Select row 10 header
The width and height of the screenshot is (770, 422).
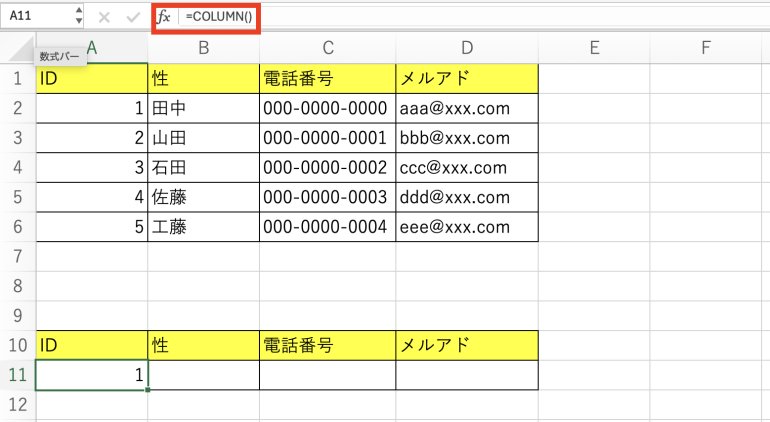tap(18, 345)
